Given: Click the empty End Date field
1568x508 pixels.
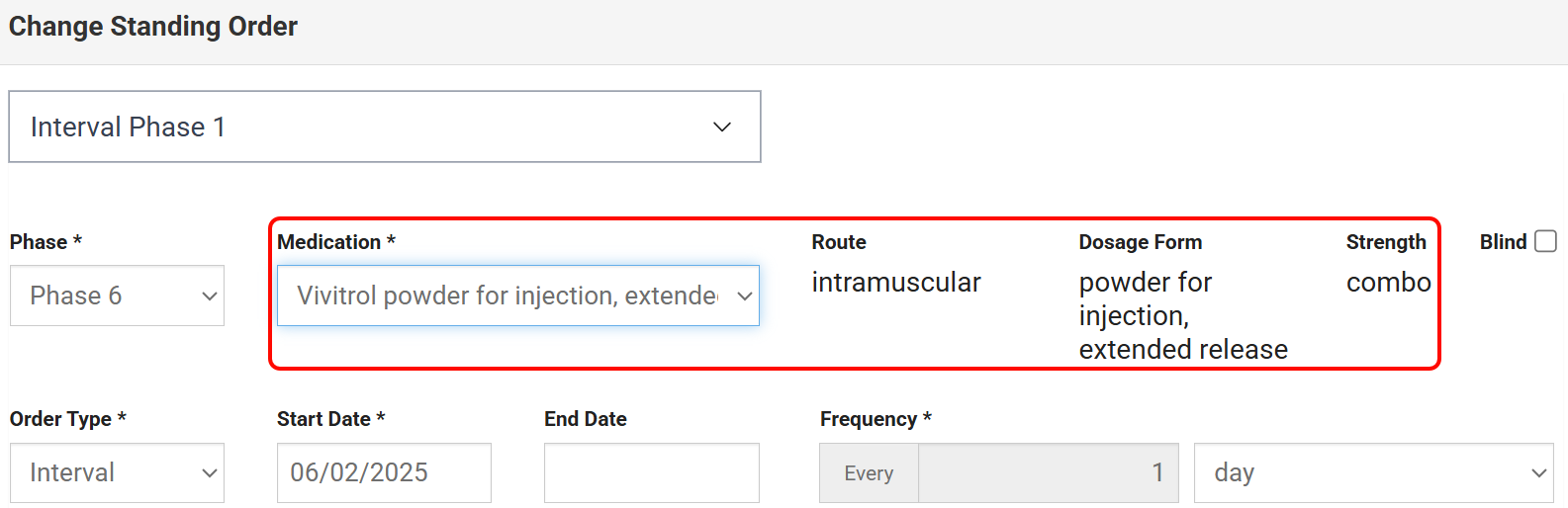Looking at the screenshot, I should pyautogui.click(x=651, y=472).
